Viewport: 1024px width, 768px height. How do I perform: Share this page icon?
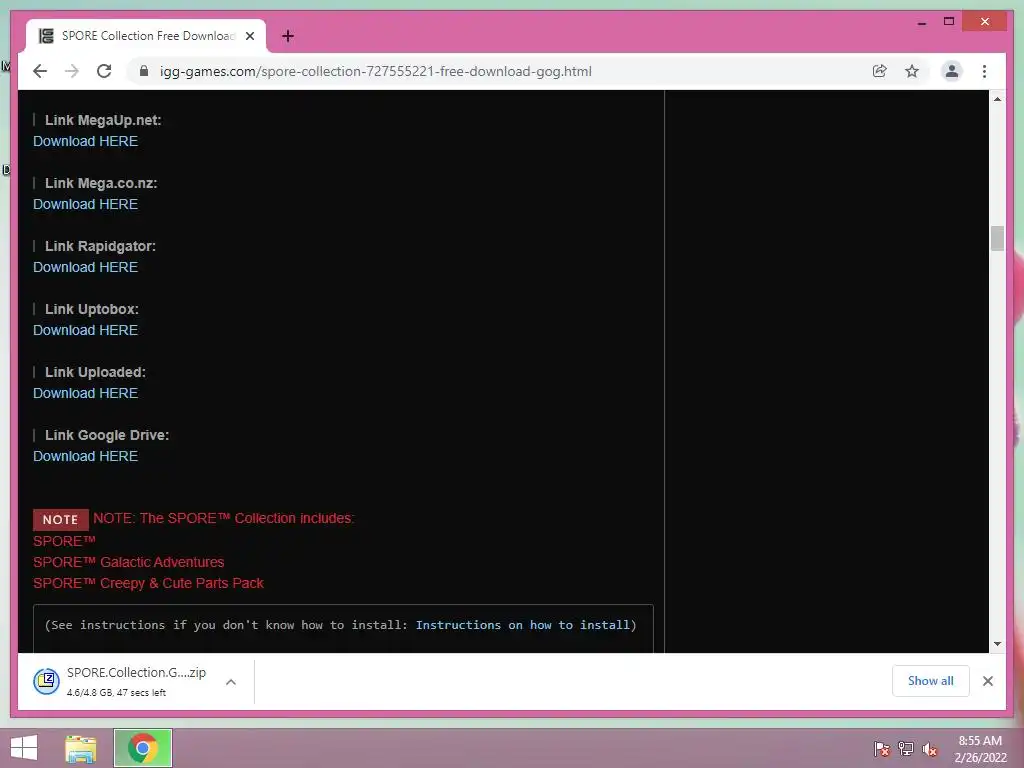point(880,71)
